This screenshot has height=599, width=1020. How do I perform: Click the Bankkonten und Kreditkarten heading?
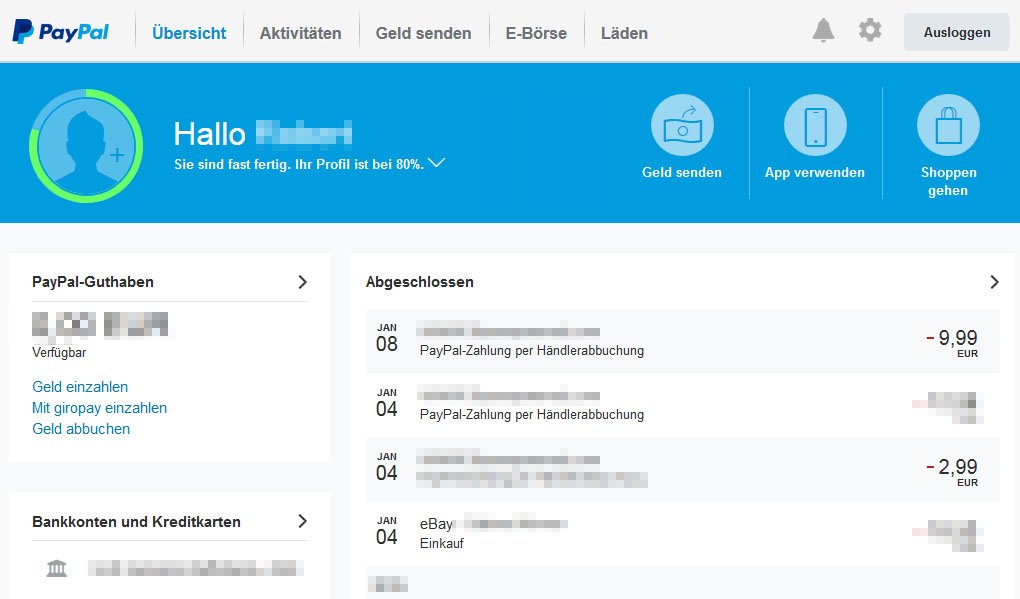click(x=137, y=522)
